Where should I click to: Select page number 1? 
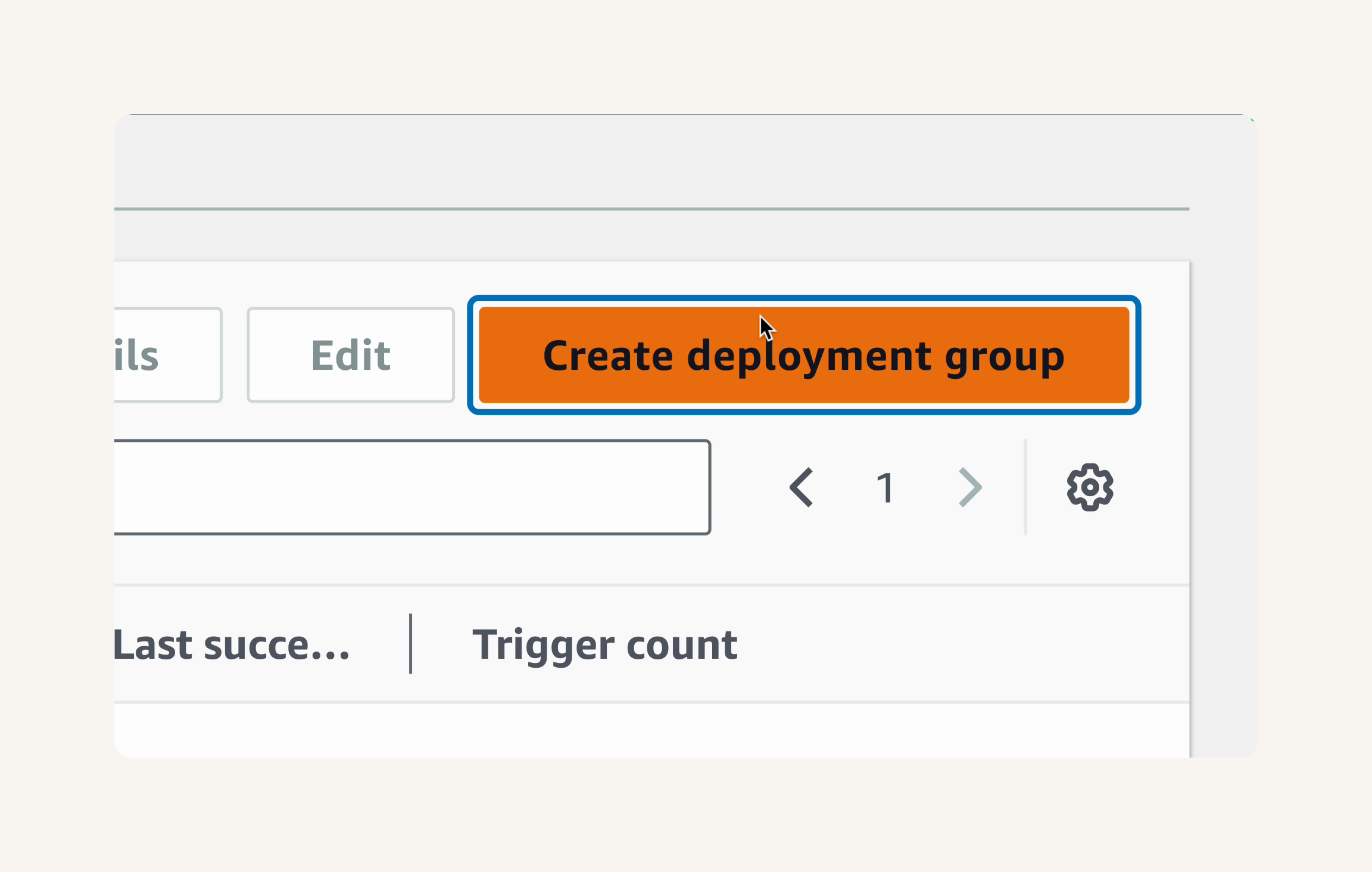[885, 487]
